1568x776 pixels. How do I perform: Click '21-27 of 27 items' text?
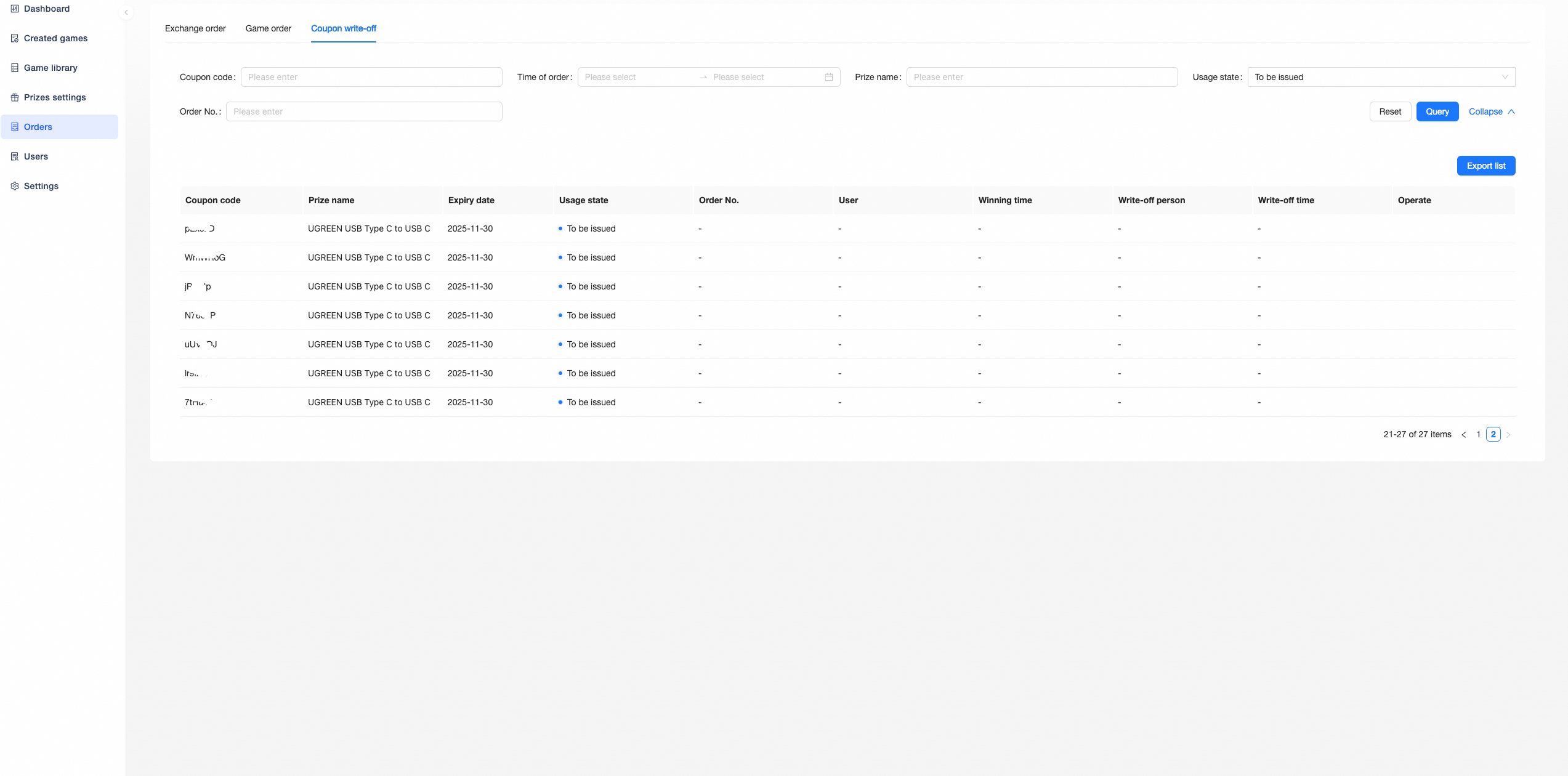[x=1418, y=435]
